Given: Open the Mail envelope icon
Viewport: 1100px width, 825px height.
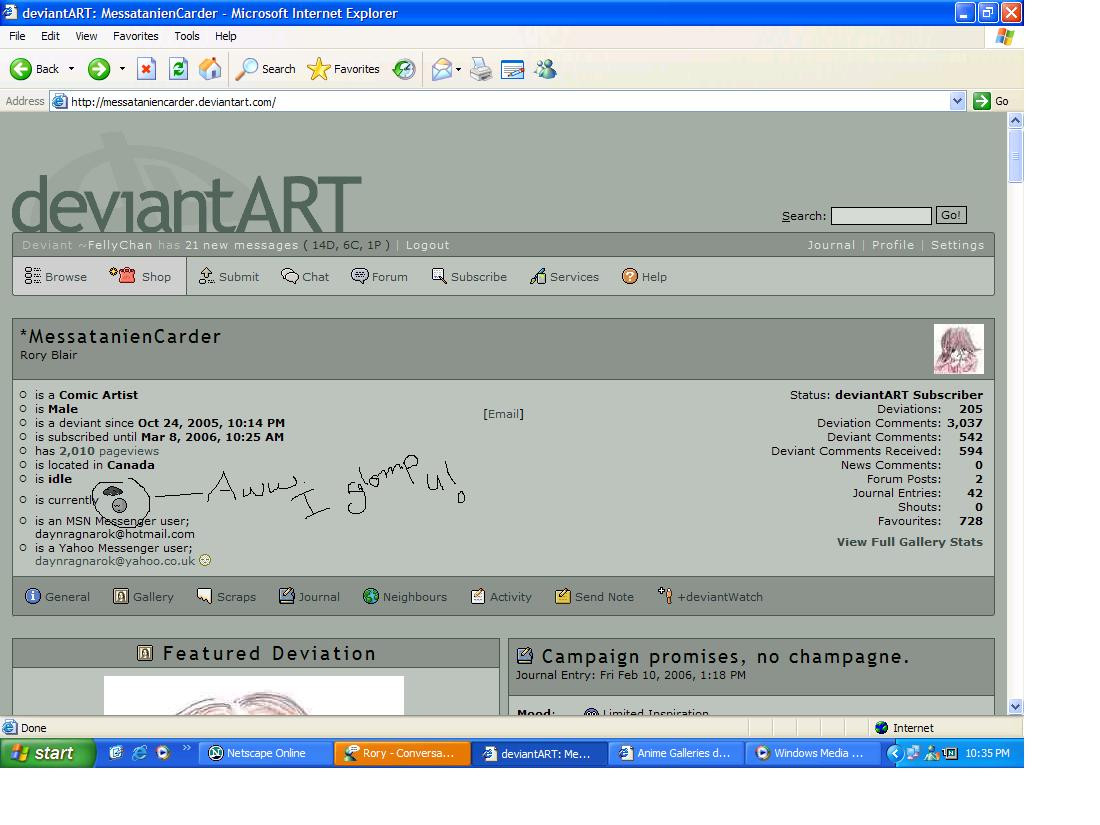Looking at the screenshot, I should point(441,69).
